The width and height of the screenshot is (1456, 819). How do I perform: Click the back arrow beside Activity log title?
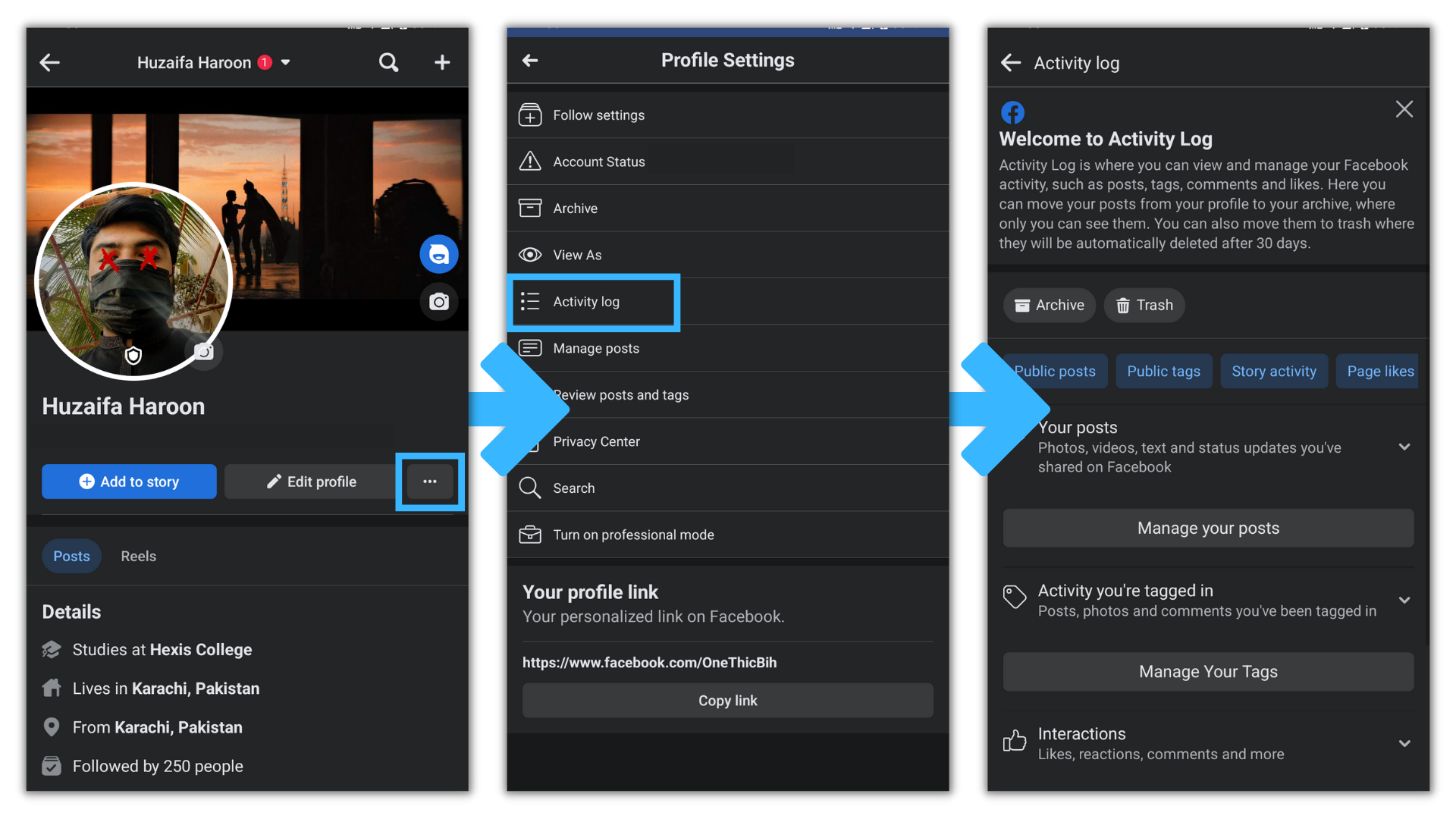tap(1011, 63)
